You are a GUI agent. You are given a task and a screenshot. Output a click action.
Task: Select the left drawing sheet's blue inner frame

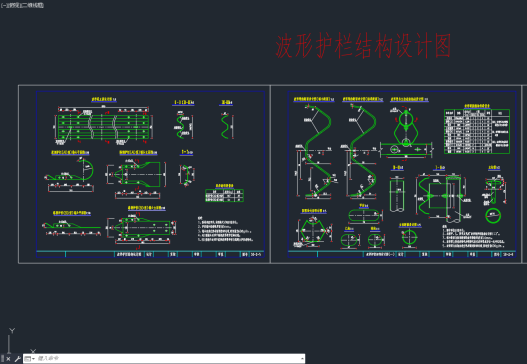150,174
